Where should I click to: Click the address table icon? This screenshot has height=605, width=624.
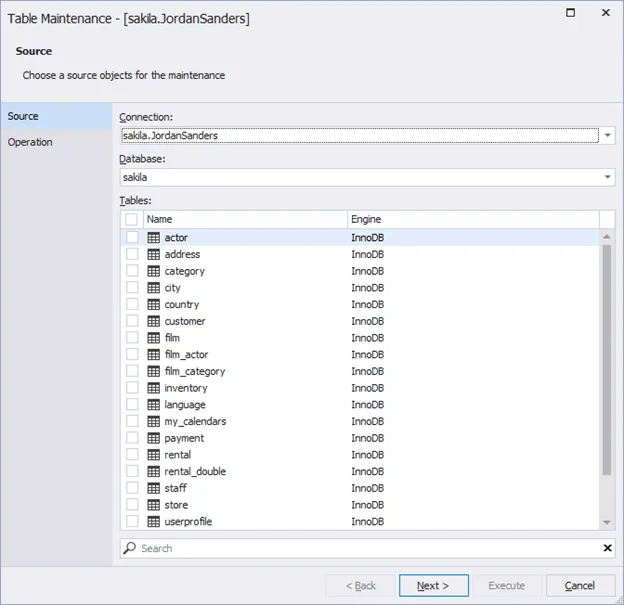click(x=154, y=254)
